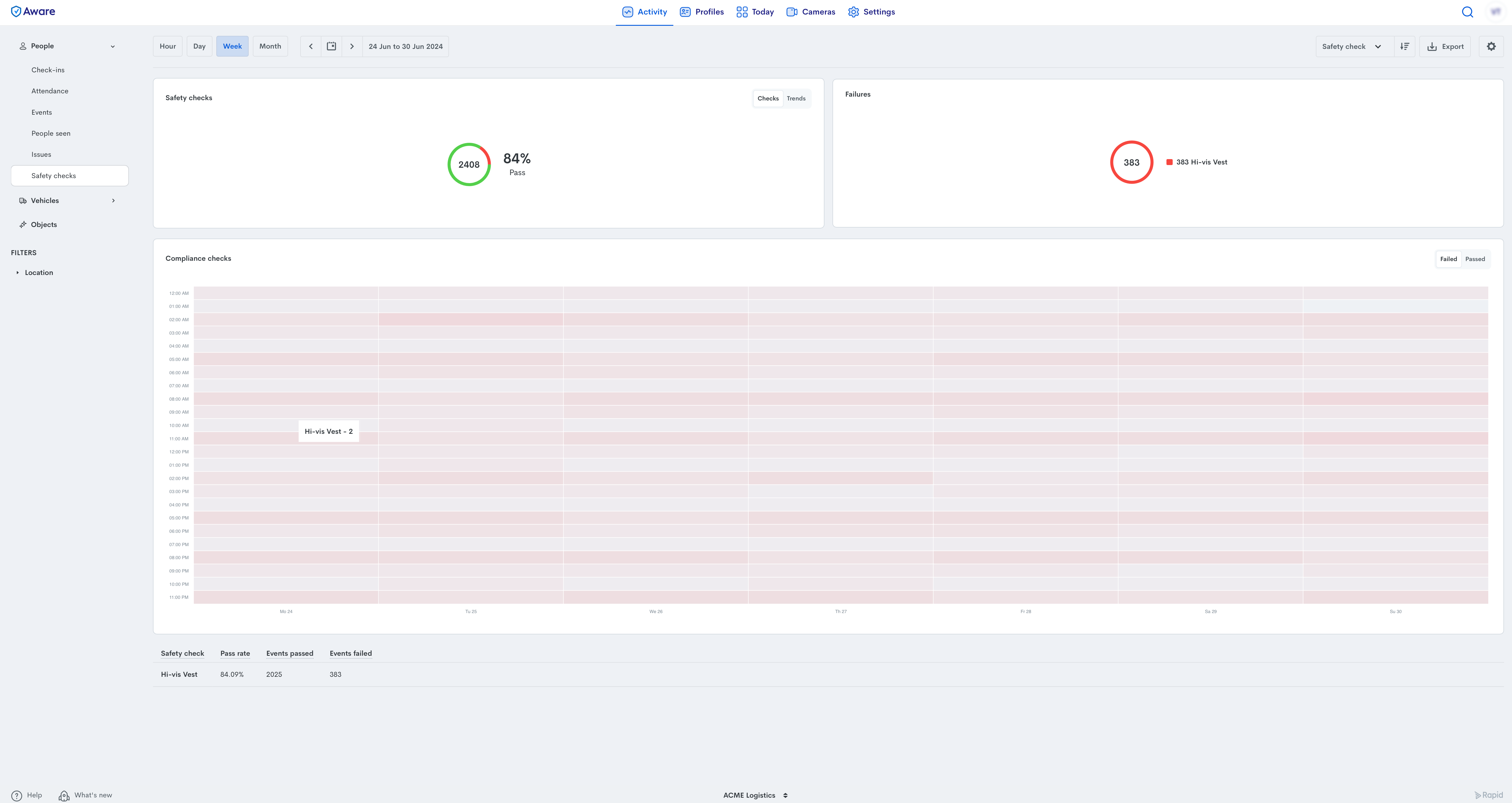Switch Safety checks card to Trends
The width and height of the screenshot is (1512, 803).
click(796, 99)
